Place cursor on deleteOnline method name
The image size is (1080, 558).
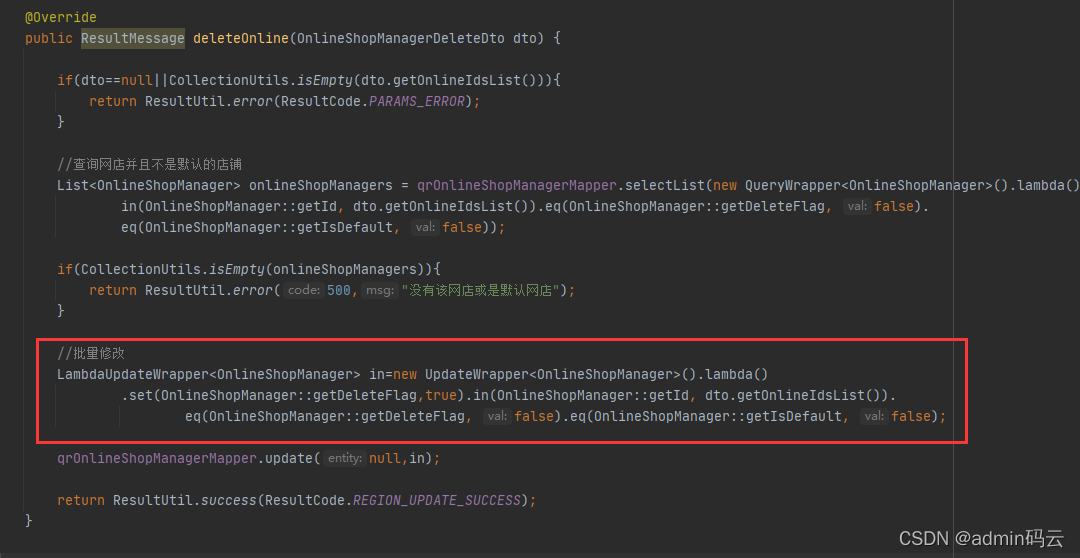[x=240, y=39]
